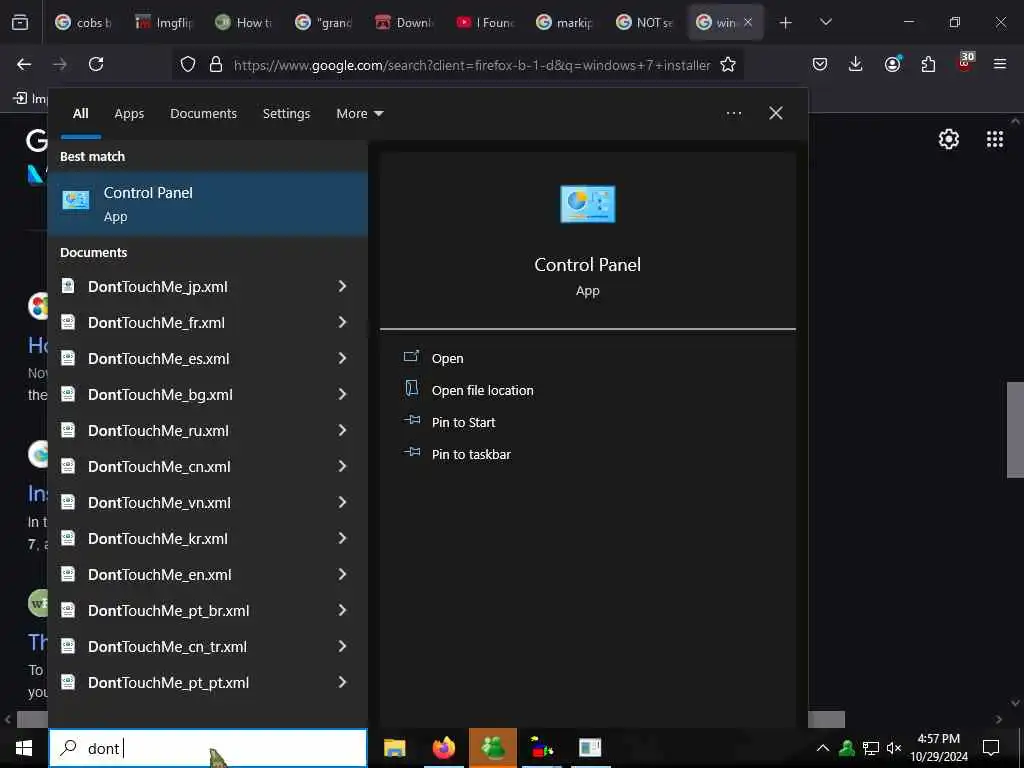Reload the current page
1024x768 pixels.
pyautogui.click(x=96, y=64)
